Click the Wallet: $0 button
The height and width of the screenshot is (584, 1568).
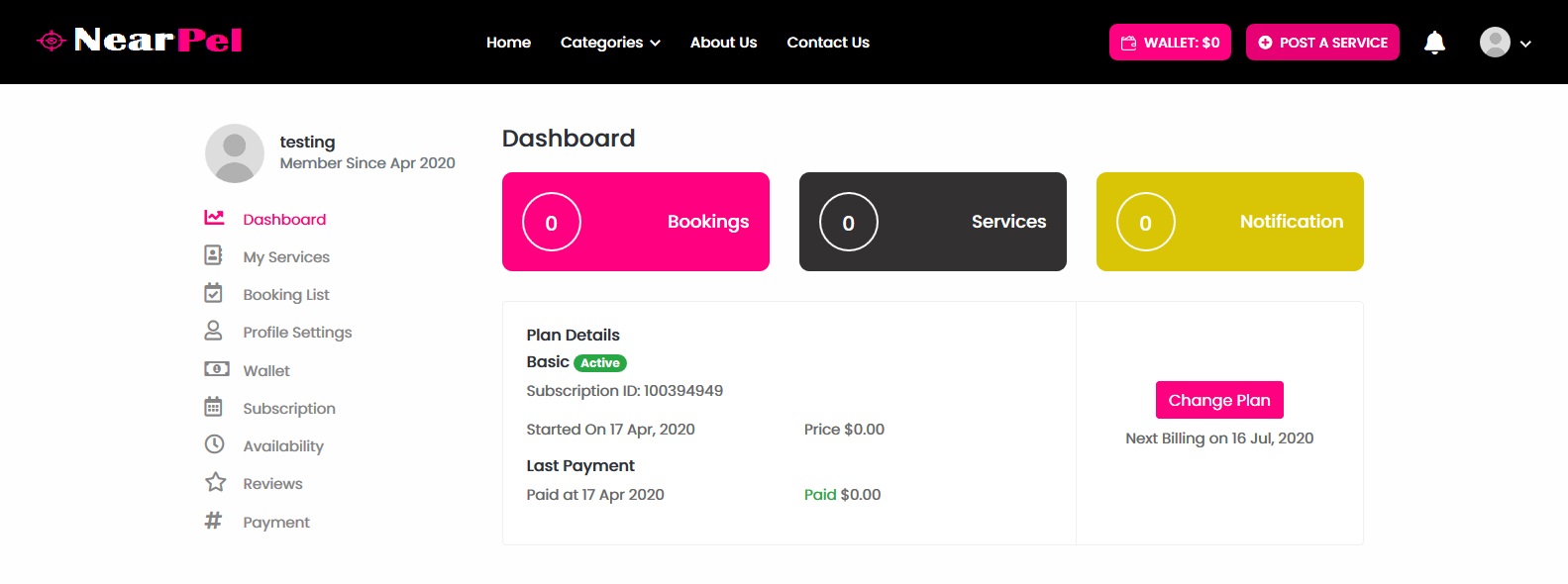[x=1170, y=43]
